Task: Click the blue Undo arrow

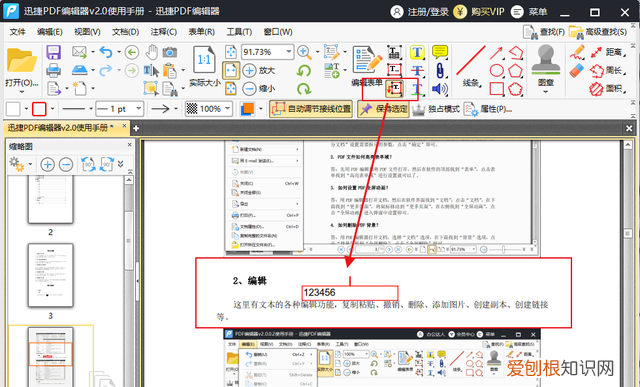Action: pos(106,52)
